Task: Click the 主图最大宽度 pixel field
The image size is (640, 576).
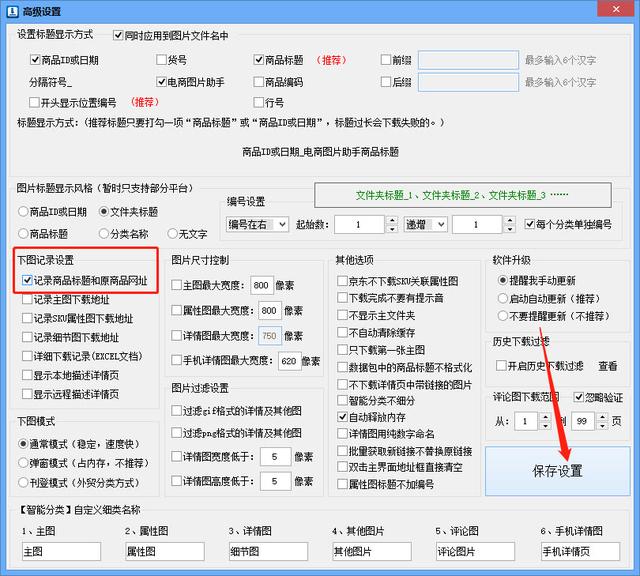Action: pyautogui.click(x=262, y=284)
